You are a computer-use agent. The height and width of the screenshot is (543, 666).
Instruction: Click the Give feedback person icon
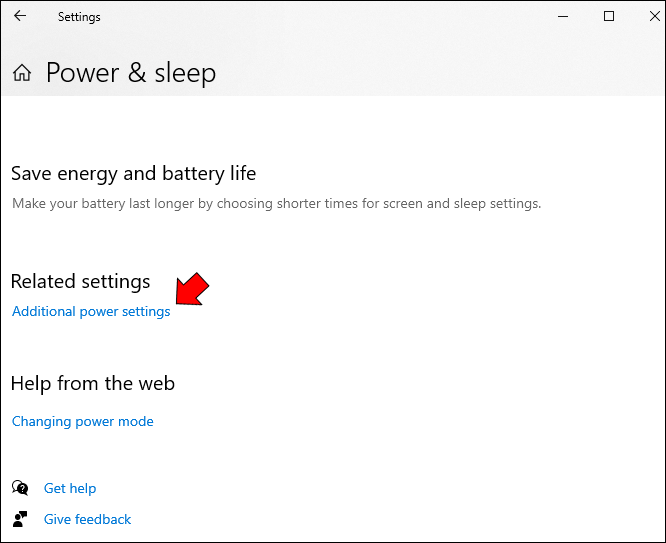click(20, 519)
